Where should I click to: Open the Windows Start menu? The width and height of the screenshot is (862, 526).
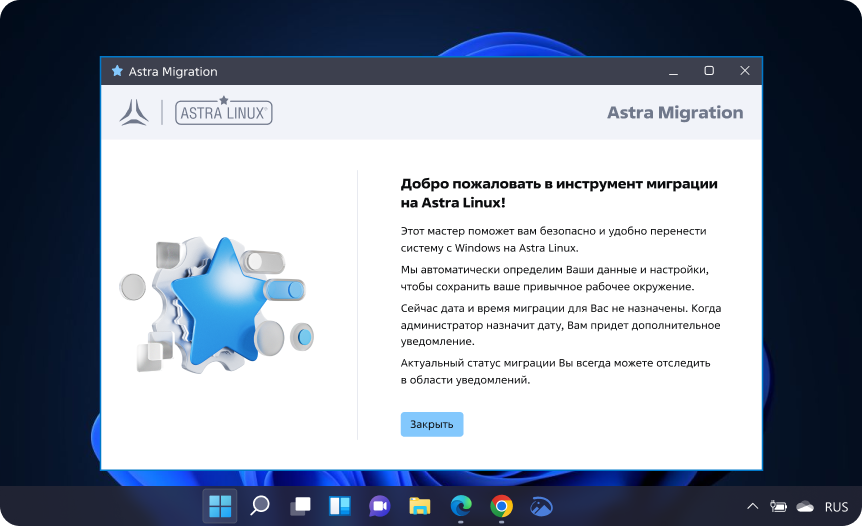pyautogui.click(x=220, y=506)
